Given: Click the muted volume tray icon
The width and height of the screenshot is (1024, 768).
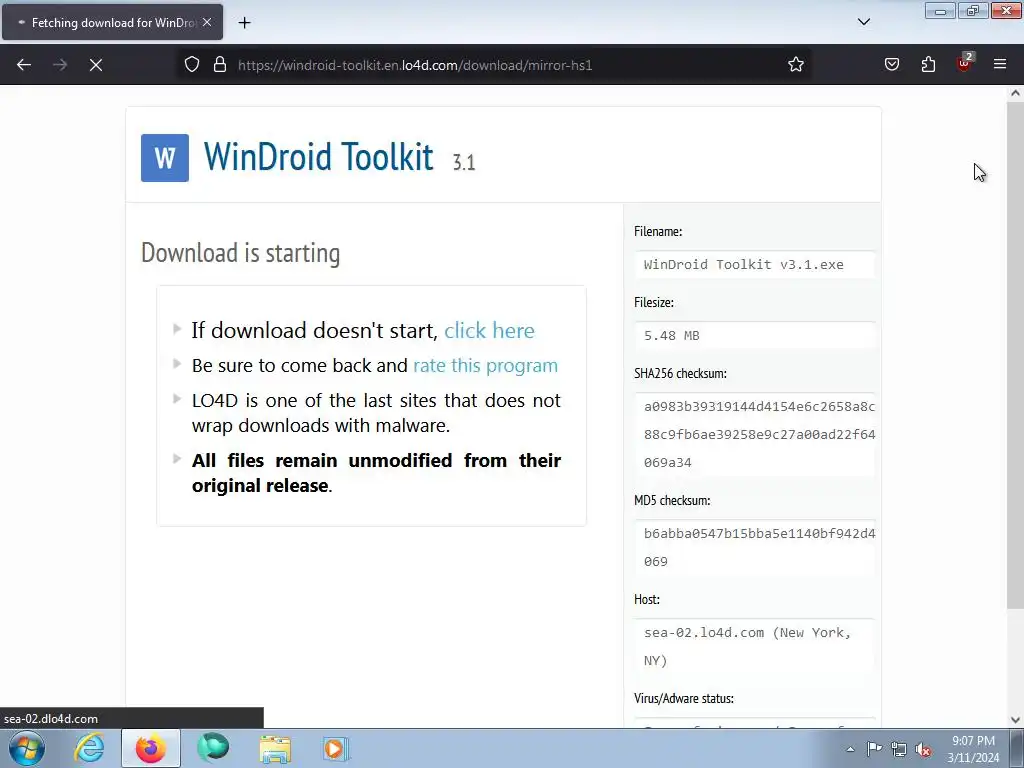Looking at the screenshot, I should pyautogui.click(x=923, y=749).
